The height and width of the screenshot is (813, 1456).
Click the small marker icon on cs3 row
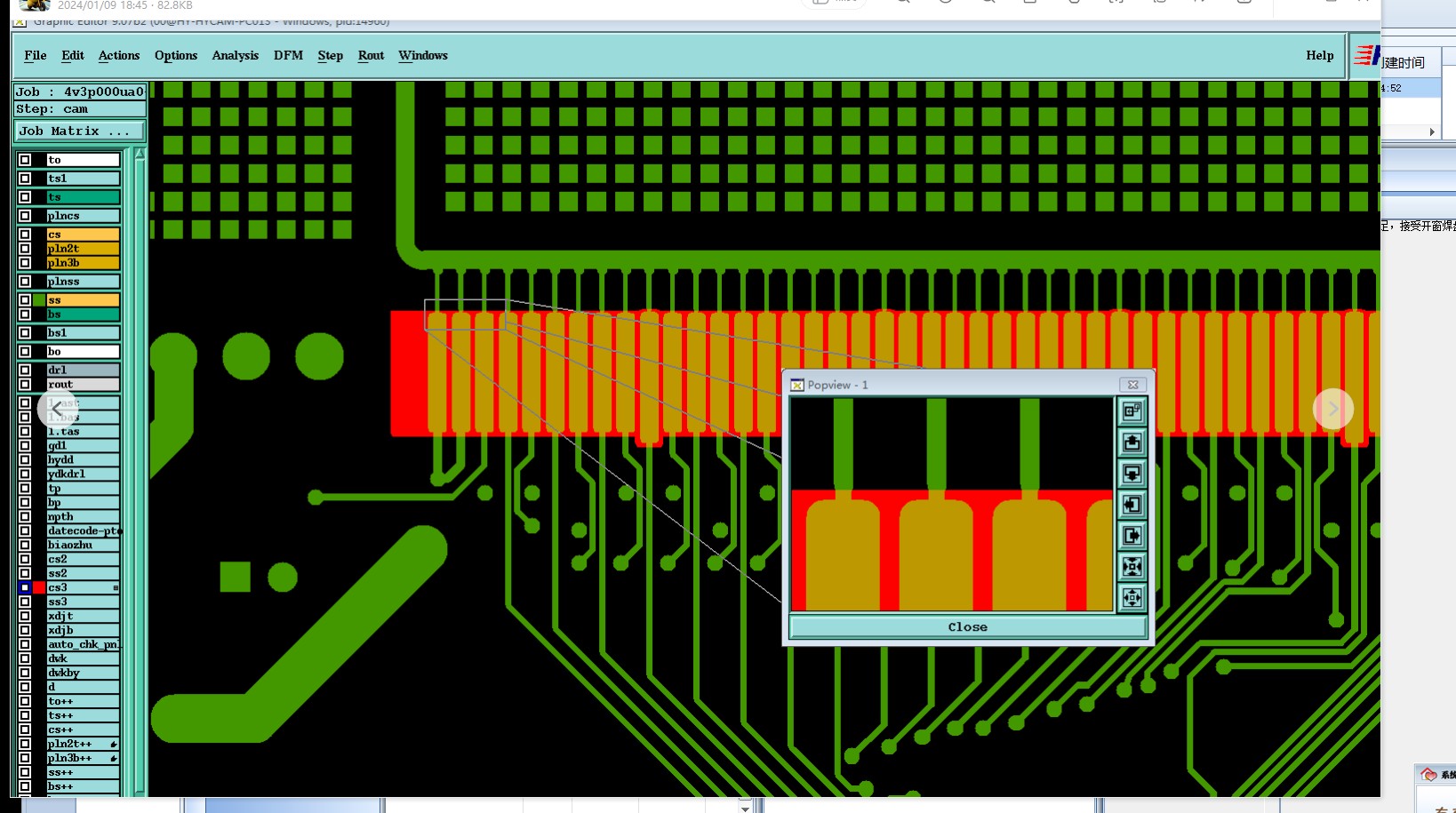pyautogui.click(x=116, y=588)
